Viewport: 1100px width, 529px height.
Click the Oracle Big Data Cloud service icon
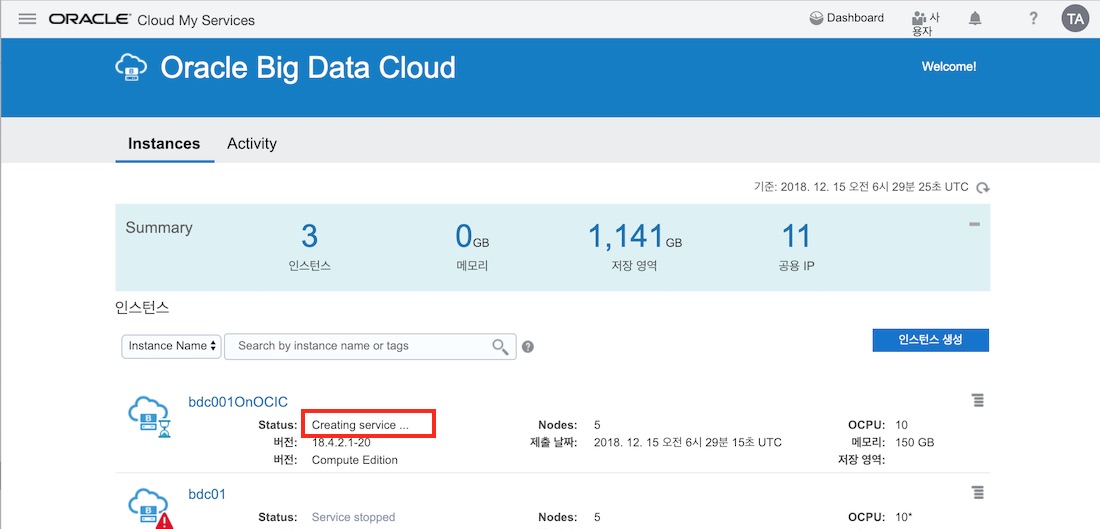(131, 67)
